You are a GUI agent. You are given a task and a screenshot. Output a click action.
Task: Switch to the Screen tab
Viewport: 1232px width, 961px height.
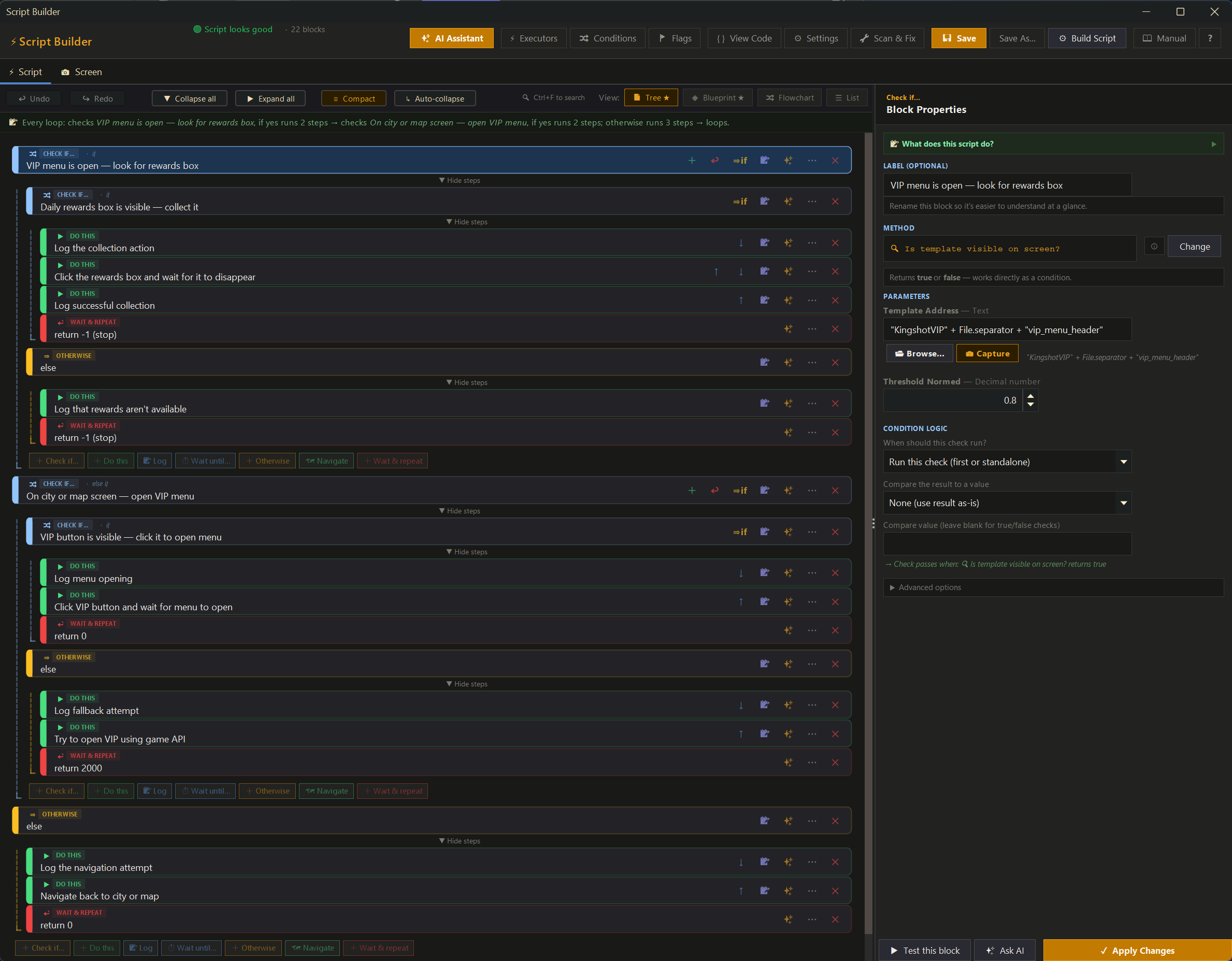82,72
